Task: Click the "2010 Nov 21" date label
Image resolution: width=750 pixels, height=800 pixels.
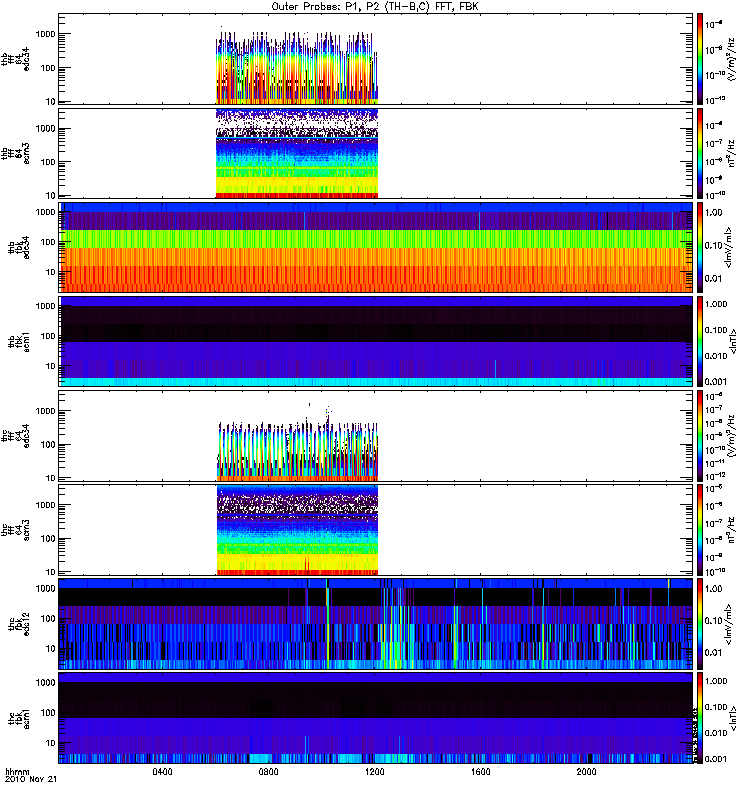Action: 31,779
